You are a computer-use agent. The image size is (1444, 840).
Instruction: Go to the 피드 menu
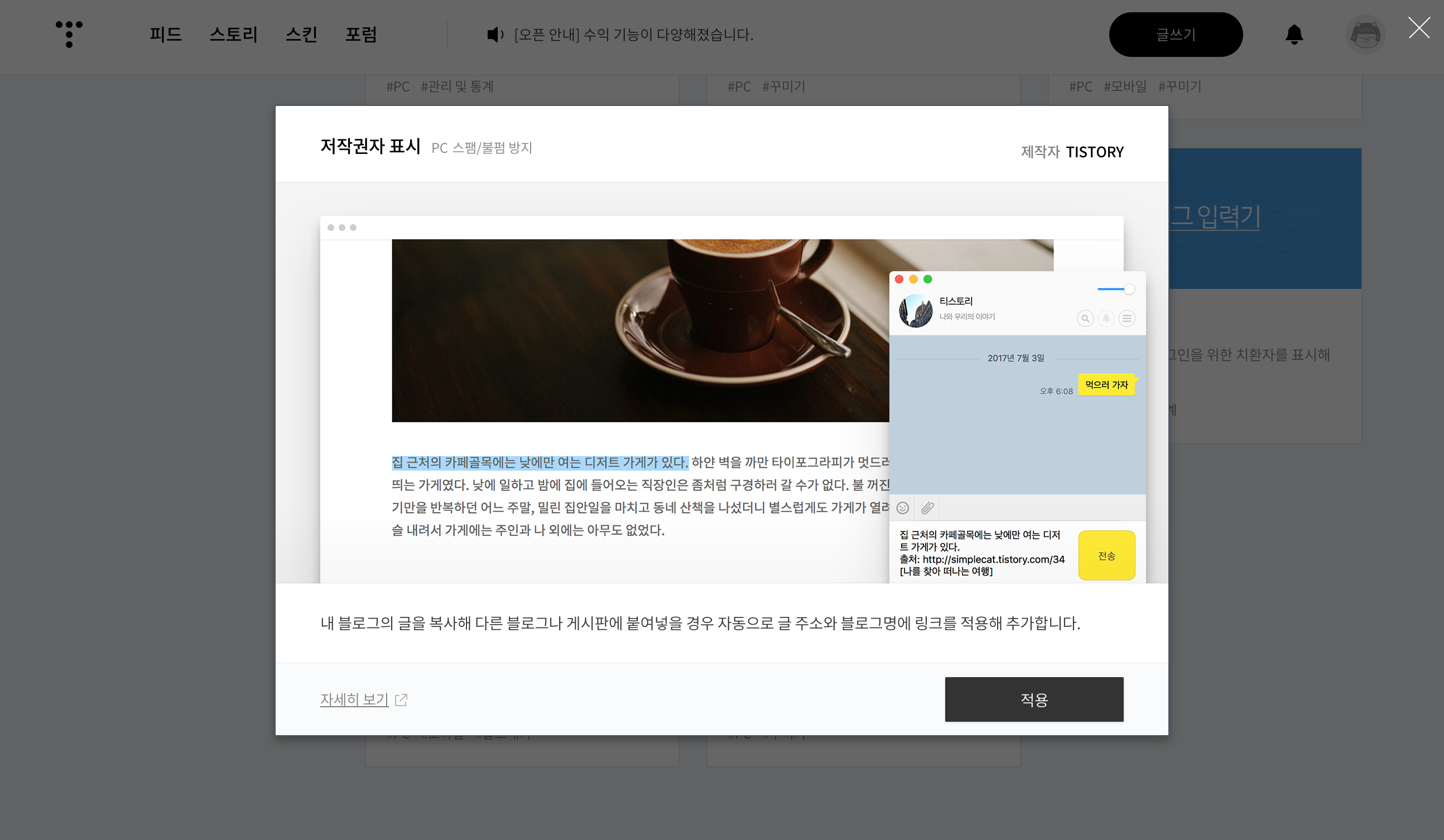(x=166, y=35)
